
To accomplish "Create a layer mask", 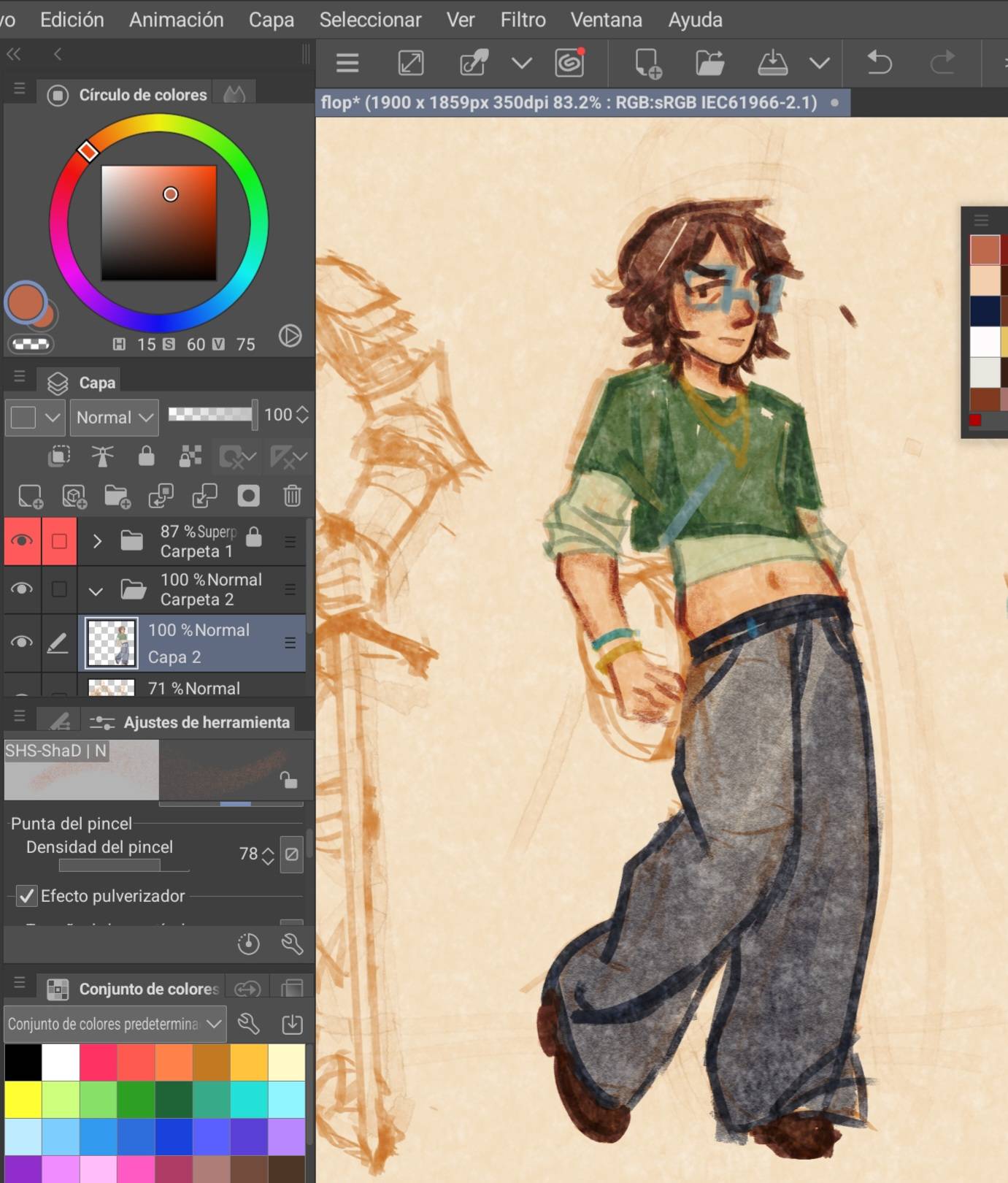I will tap(248, 497).
